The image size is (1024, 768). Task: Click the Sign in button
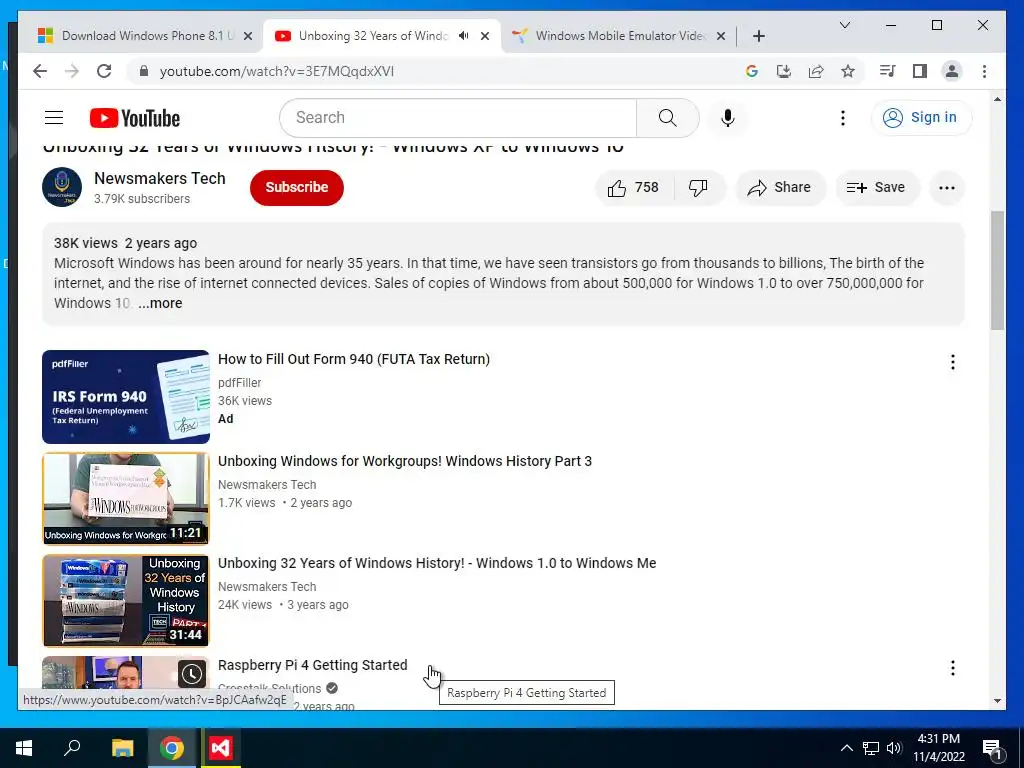921,118
